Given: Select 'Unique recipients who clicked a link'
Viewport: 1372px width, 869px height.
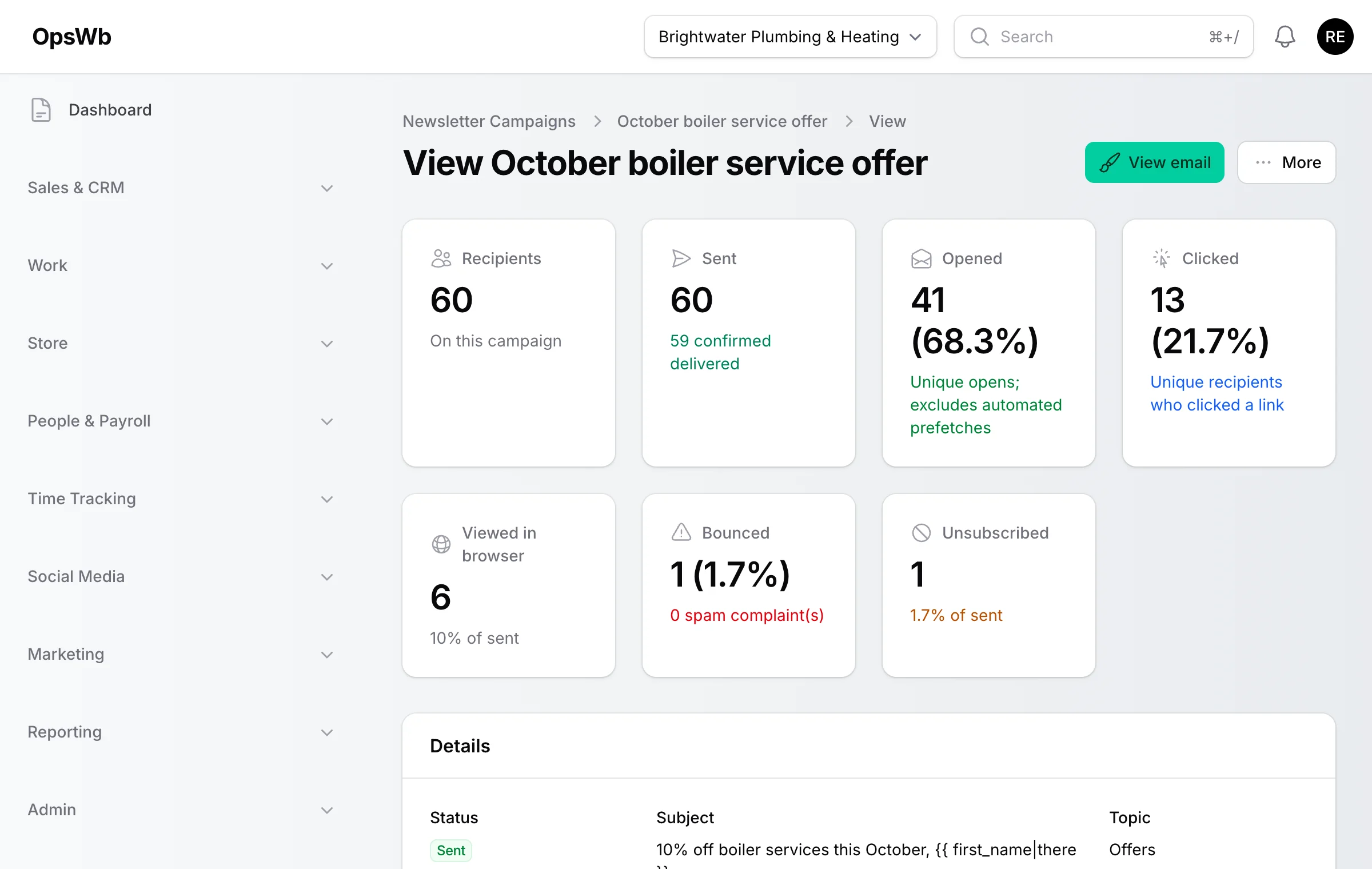Looking at the screenshot, I should [1217, 393].
